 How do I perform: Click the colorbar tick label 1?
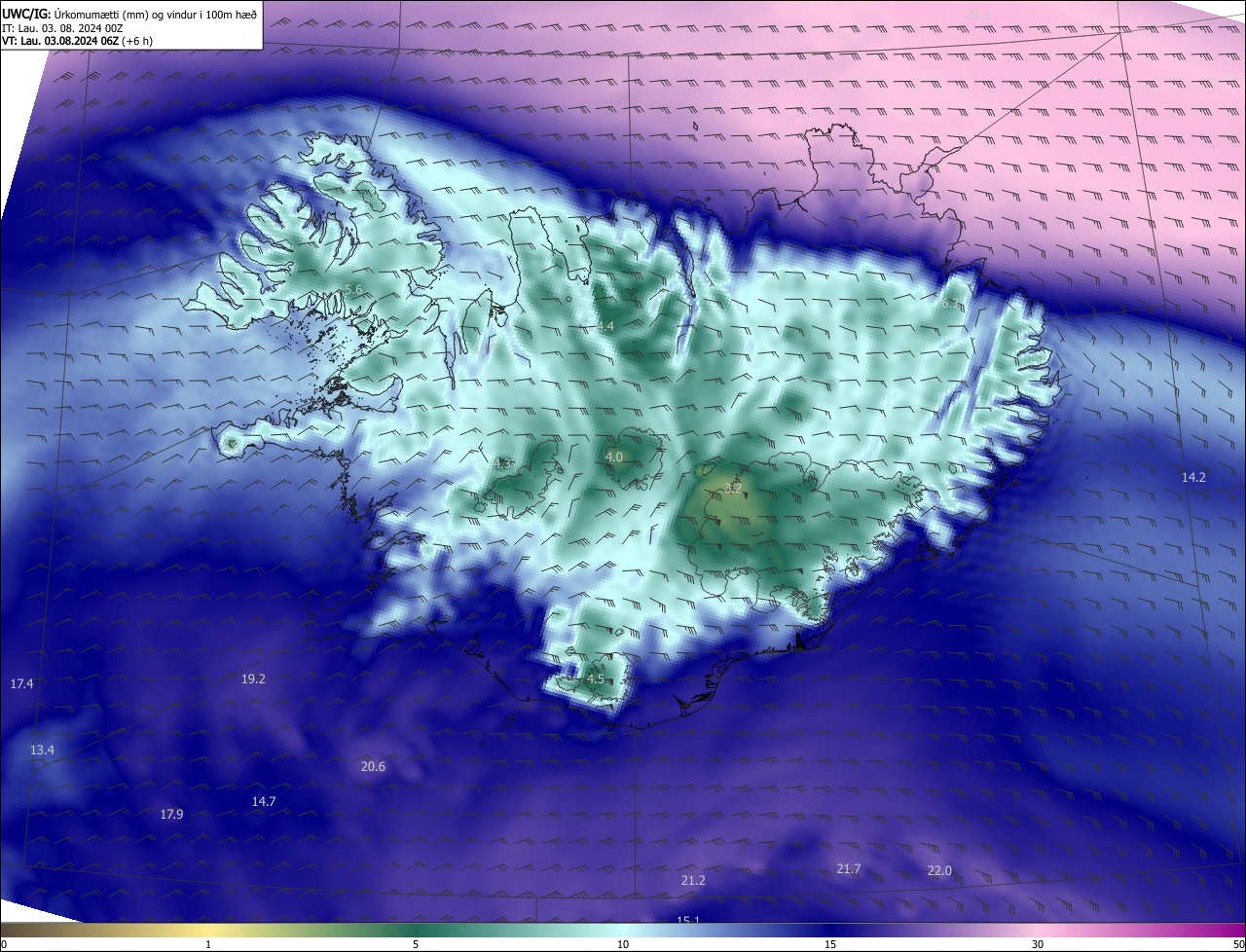point(208,944)
